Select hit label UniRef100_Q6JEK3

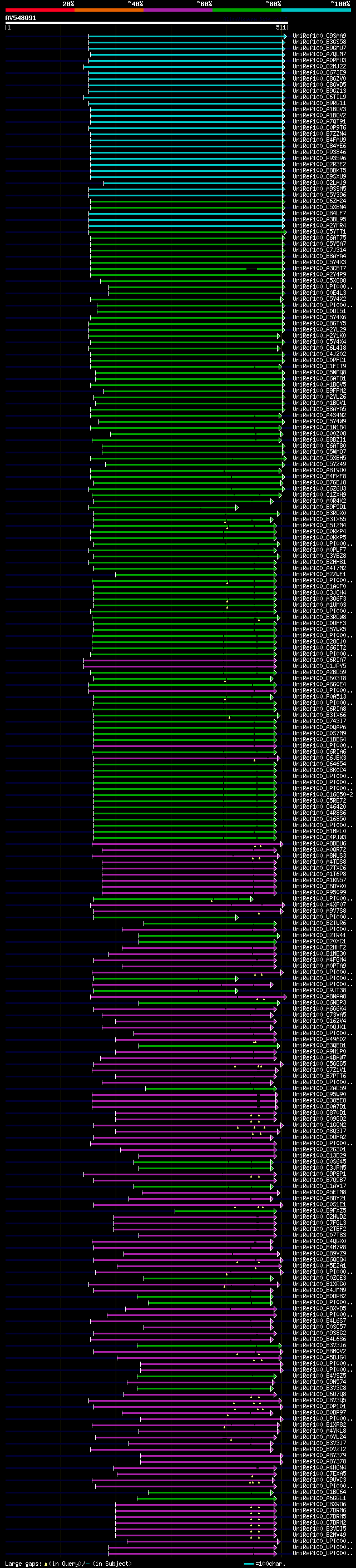pyautogui.click(x=319, y=758)
